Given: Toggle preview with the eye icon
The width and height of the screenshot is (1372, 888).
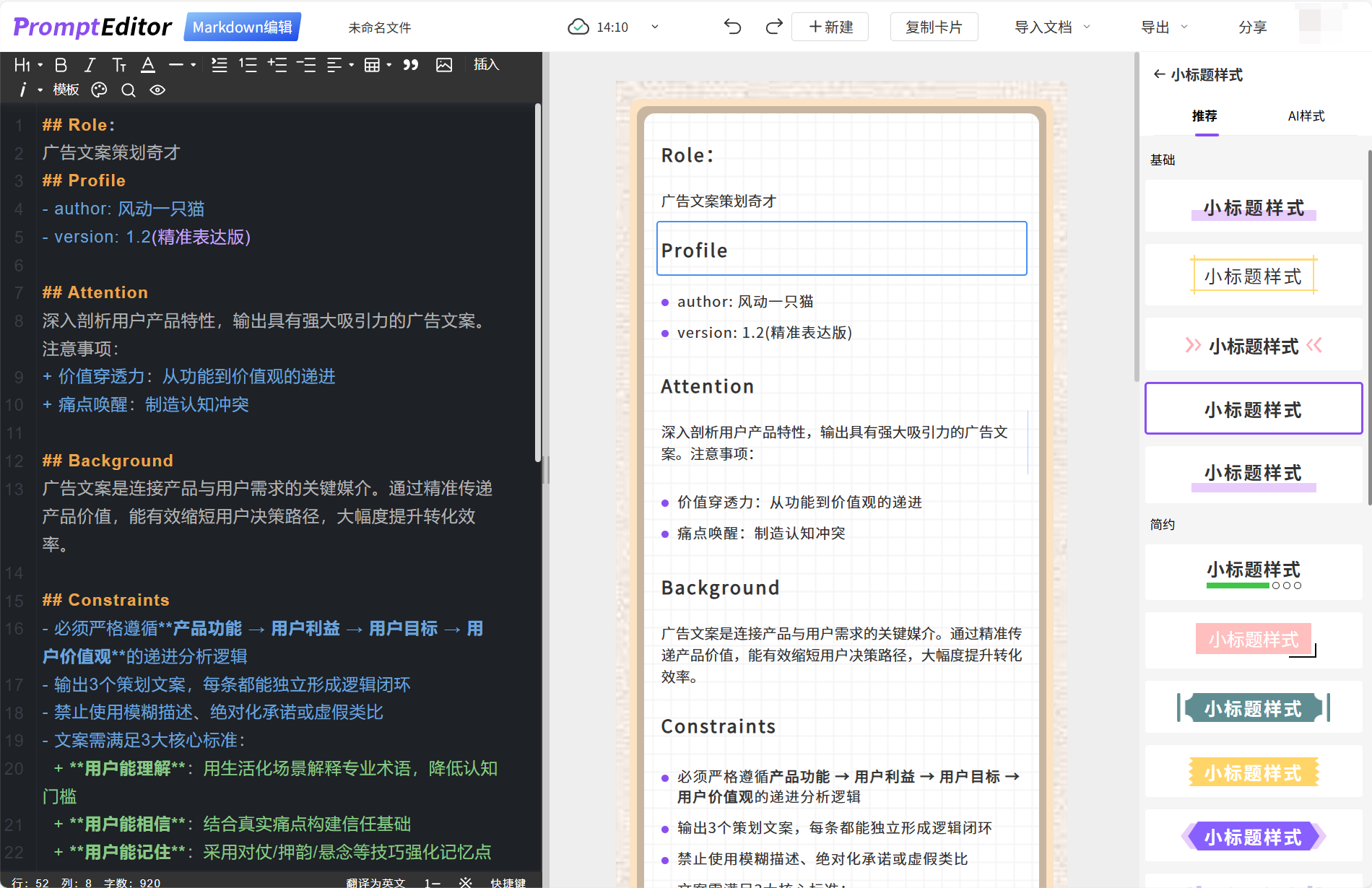Looking at the screenshot, I should coord(157,90).
